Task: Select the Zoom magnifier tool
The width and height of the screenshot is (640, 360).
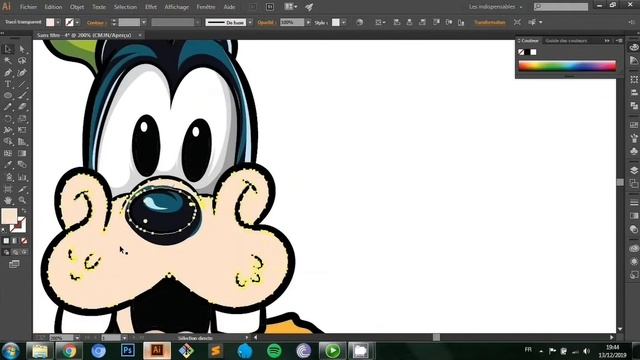Action: [x=22, y=200]
